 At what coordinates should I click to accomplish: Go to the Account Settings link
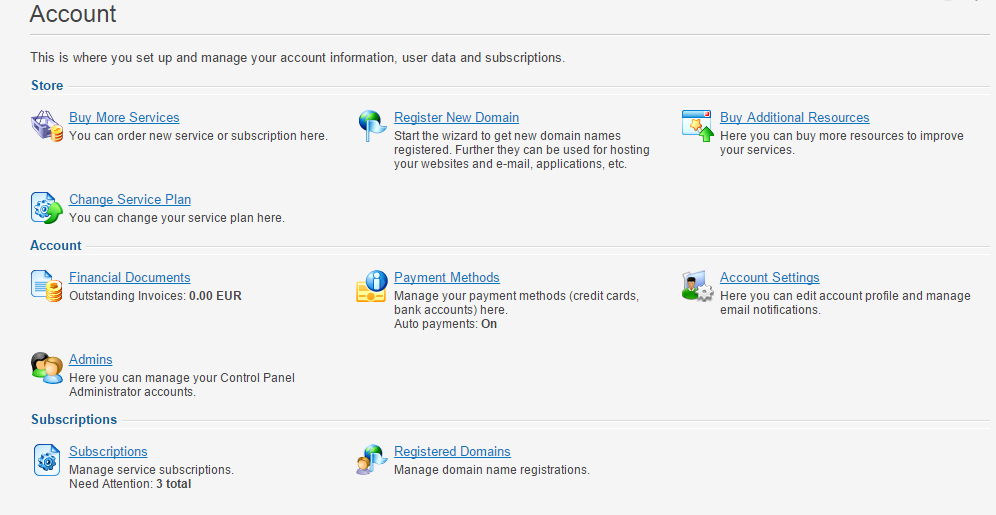click(x=770, y=278)
